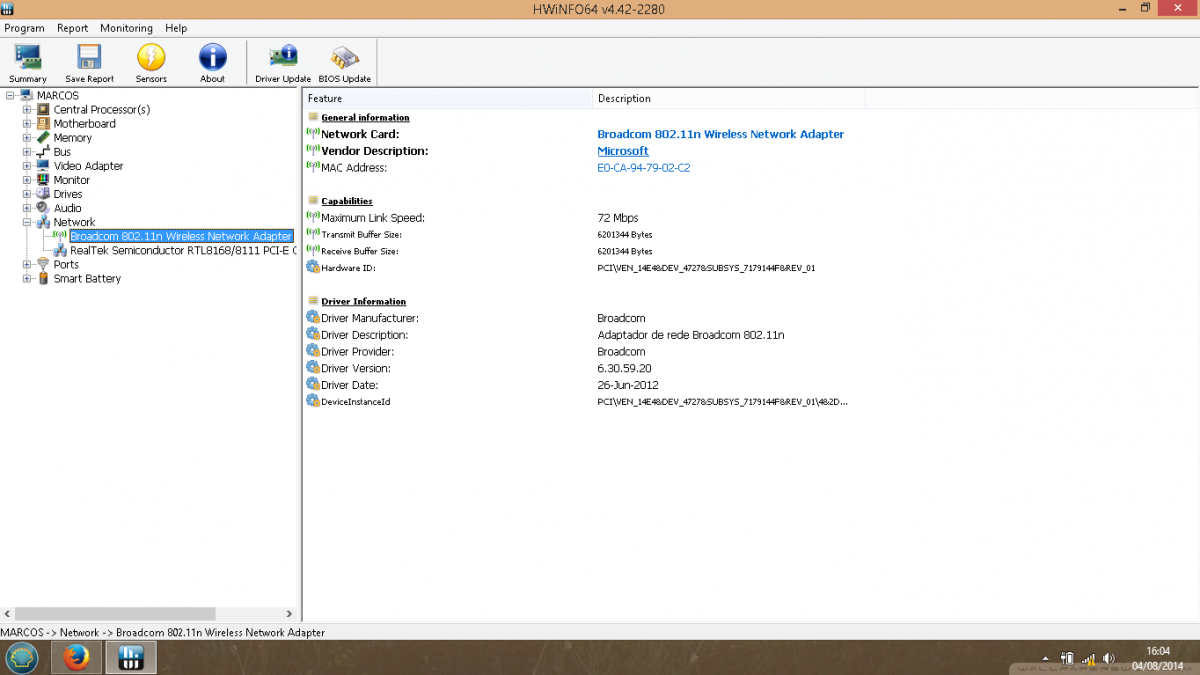
Task: Open the Summary toolbar icon
Action: click(x=28, y=63)
